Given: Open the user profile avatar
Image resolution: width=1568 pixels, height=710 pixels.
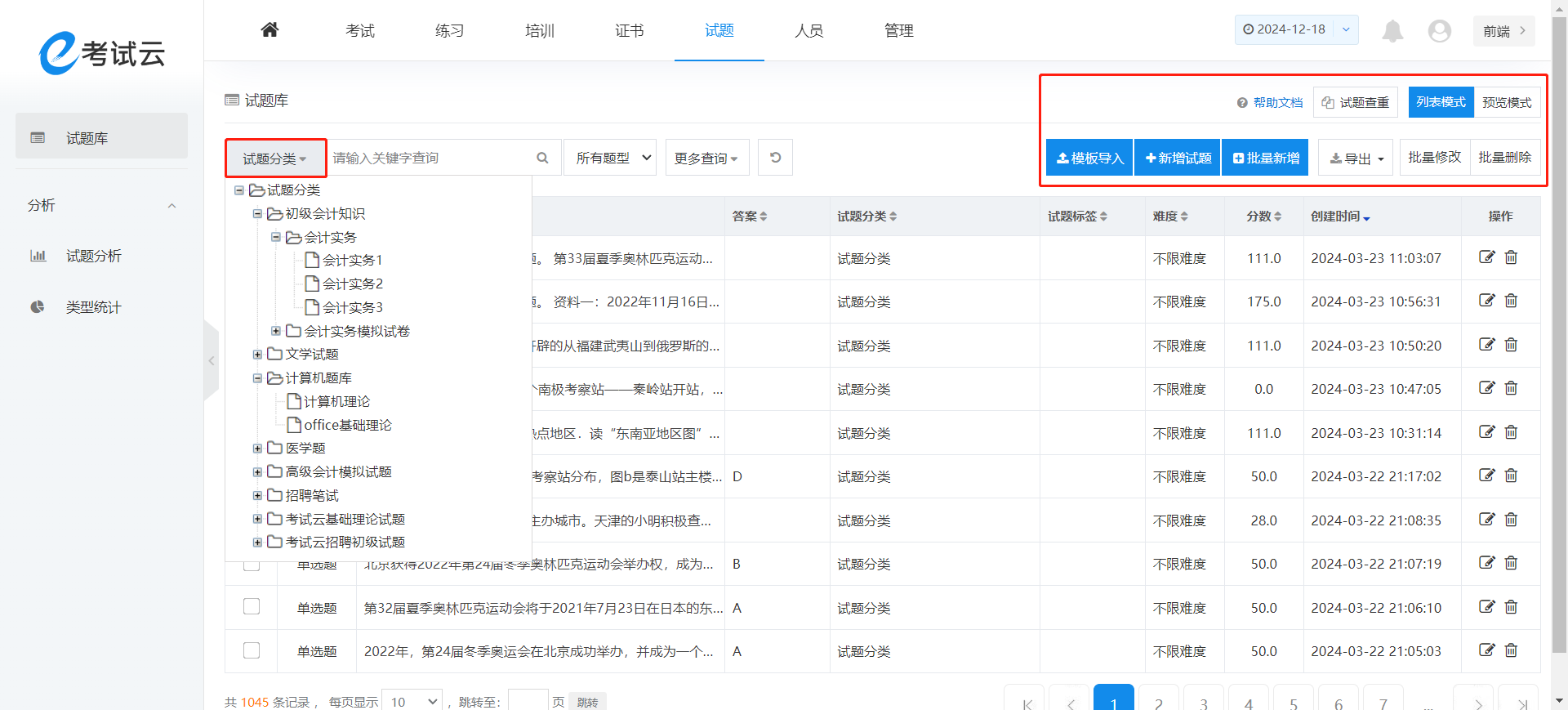Looking at the screenshot, I should 1439,31.
